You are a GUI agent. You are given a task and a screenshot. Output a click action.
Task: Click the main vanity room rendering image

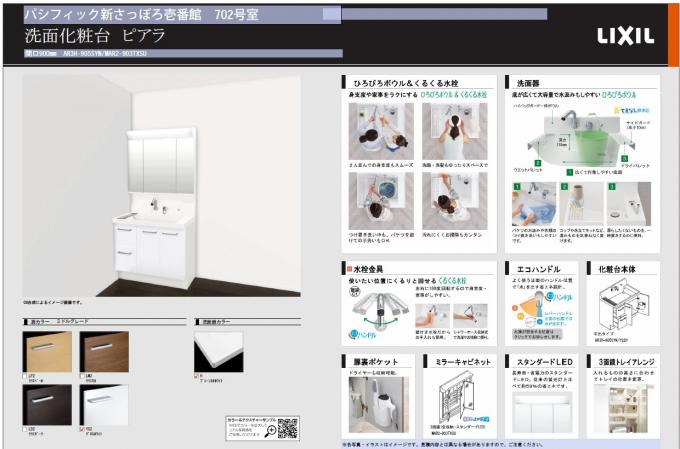(x=161, y=186)
